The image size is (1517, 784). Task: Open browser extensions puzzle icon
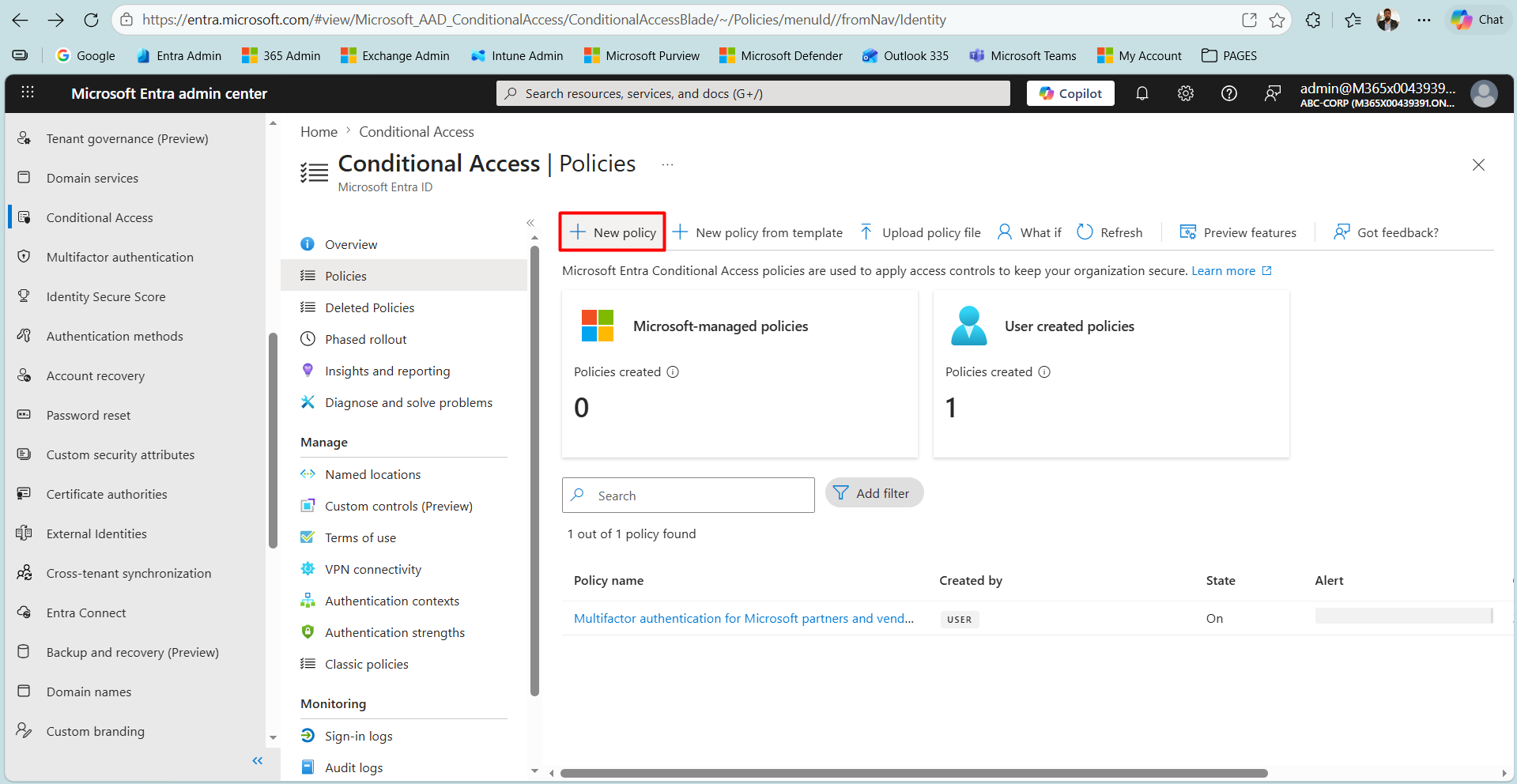pyautogui.click(x=1313, y=20)
